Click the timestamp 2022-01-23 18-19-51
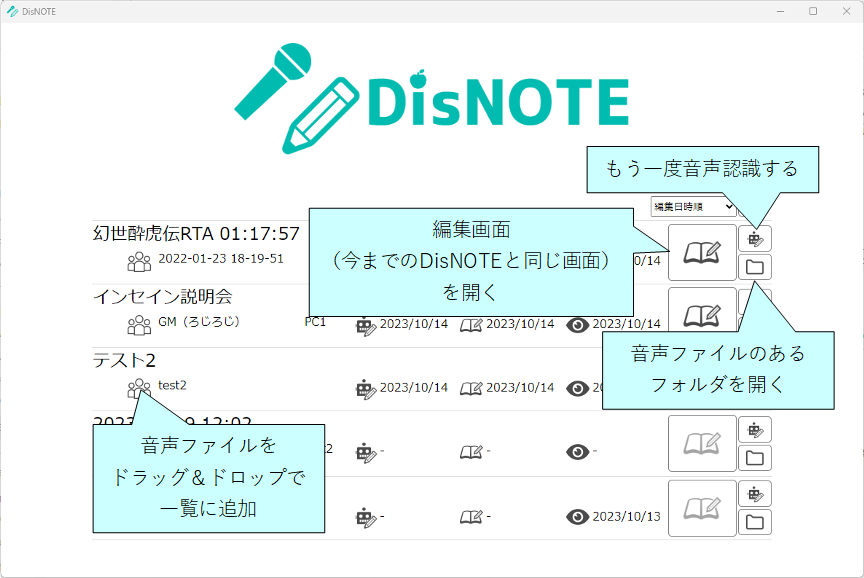This screenshot has width=864, height=578. point(221,259)
